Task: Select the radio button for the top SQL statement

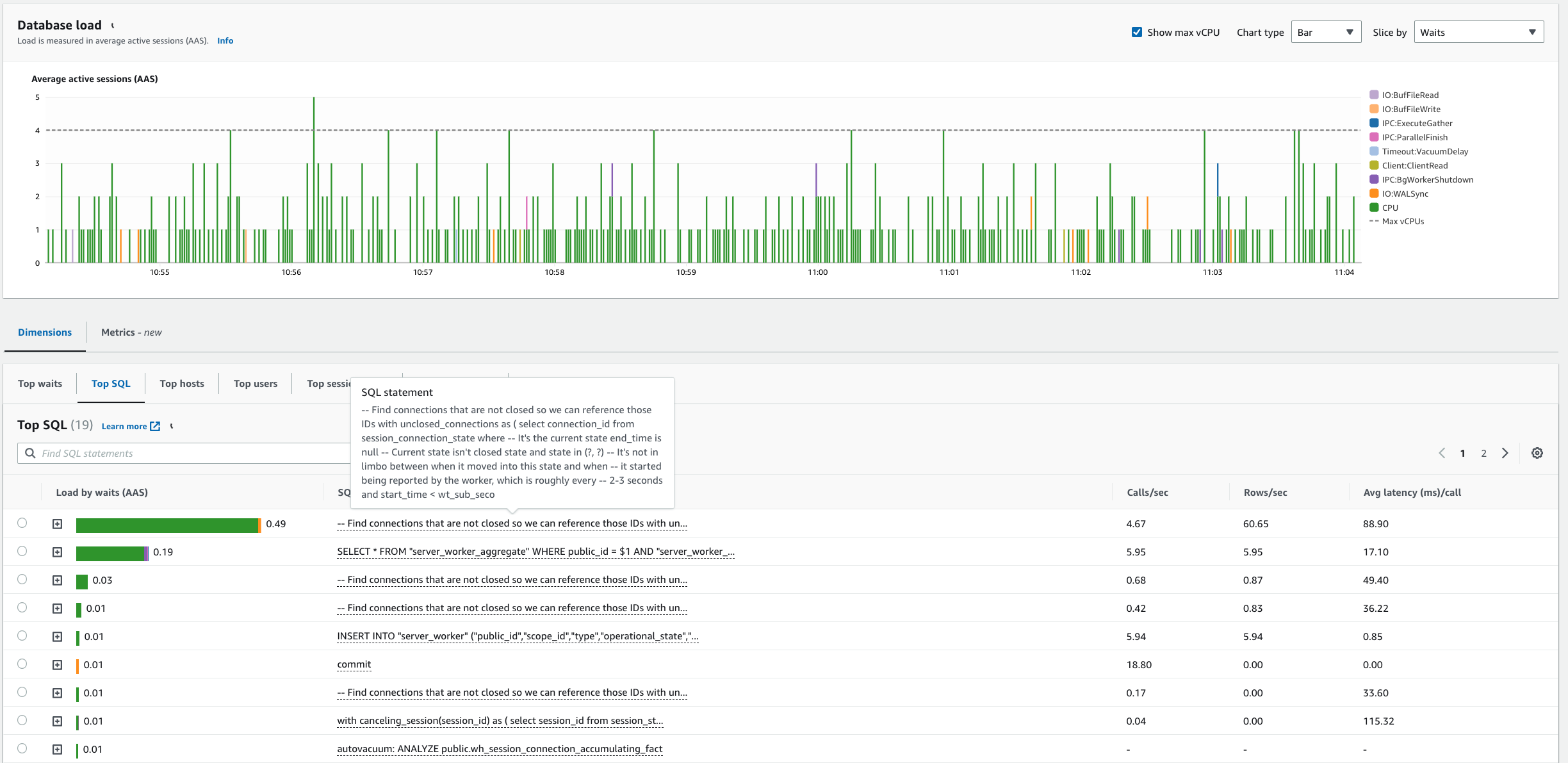Action: click(x=23, y=523)
